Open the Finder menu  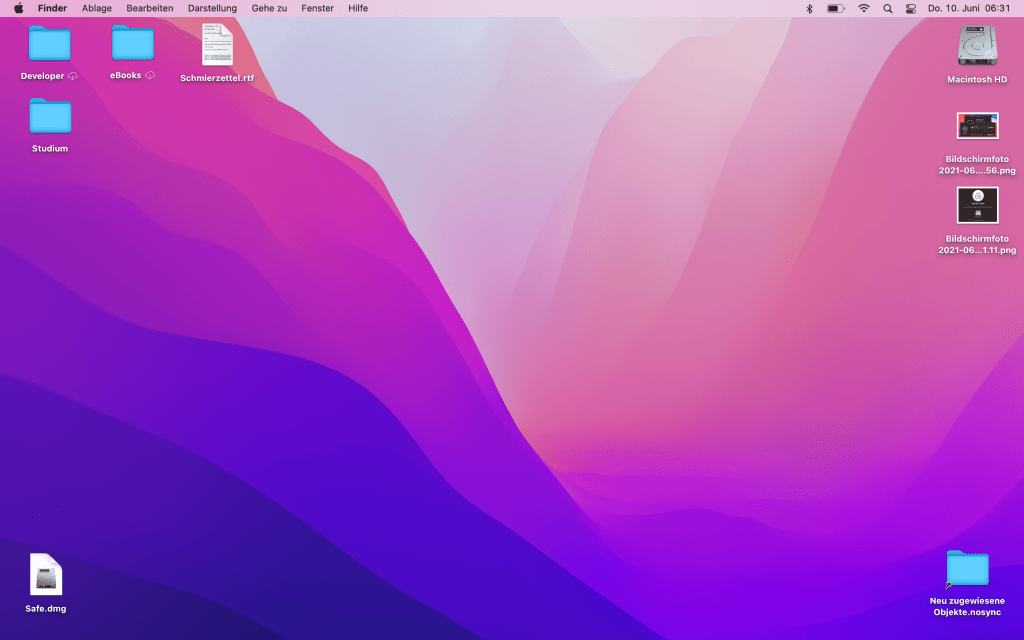(x=52, y=8)
